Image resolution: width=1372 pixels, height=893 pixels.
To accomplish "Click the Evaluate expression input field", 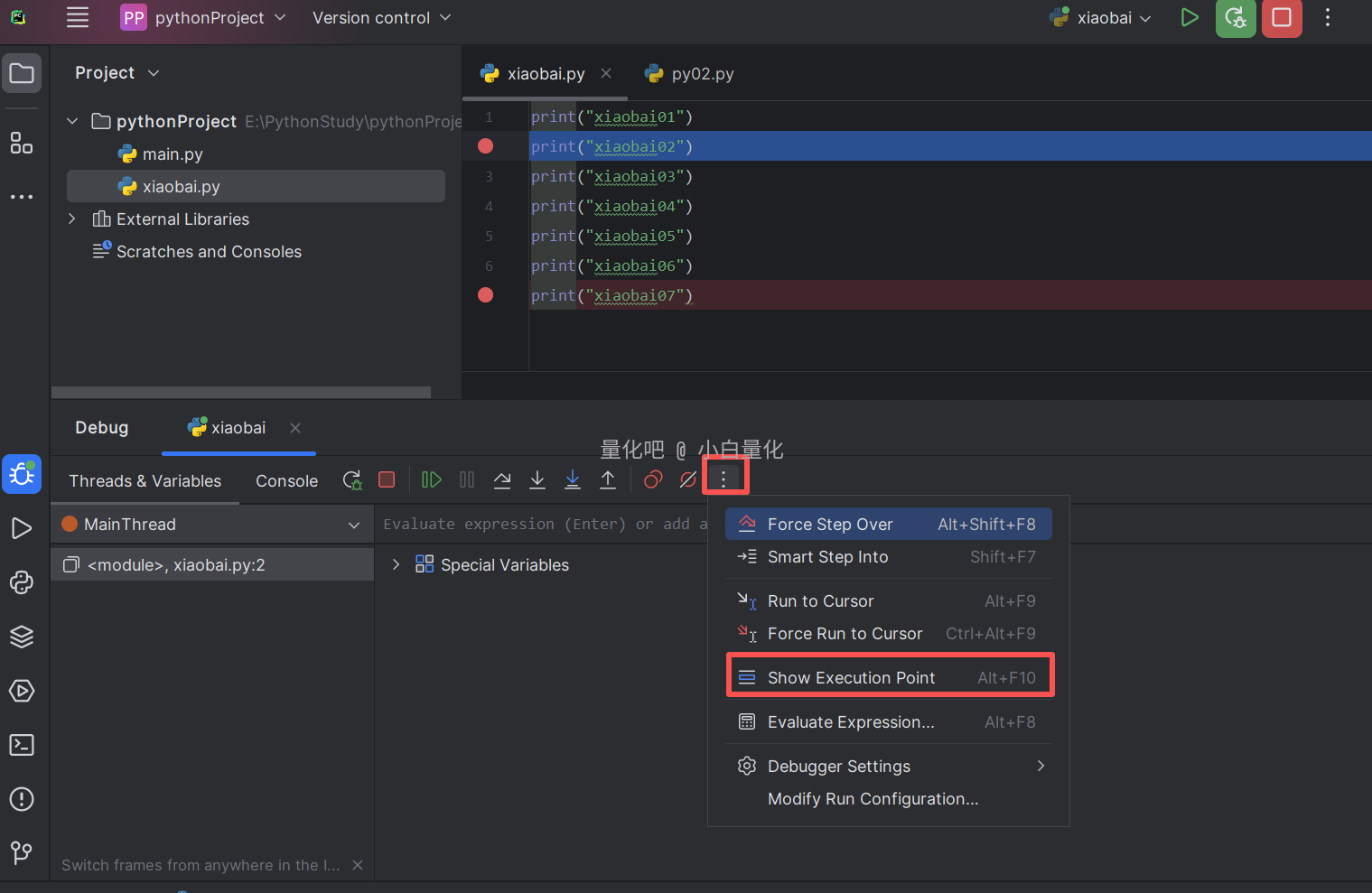I will [542, 525].
